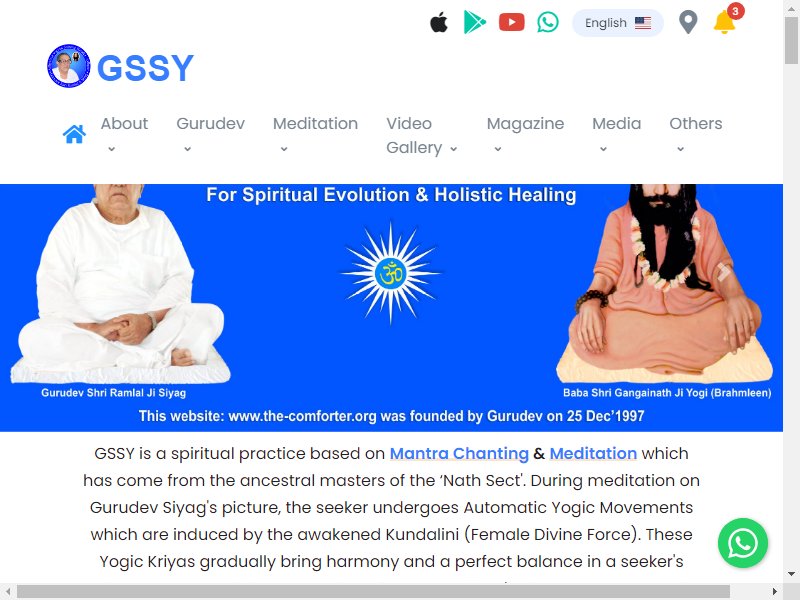Viewport: 800px width, 600px height.
Task: Open the English language selector
Action: [x=618, y=23]
